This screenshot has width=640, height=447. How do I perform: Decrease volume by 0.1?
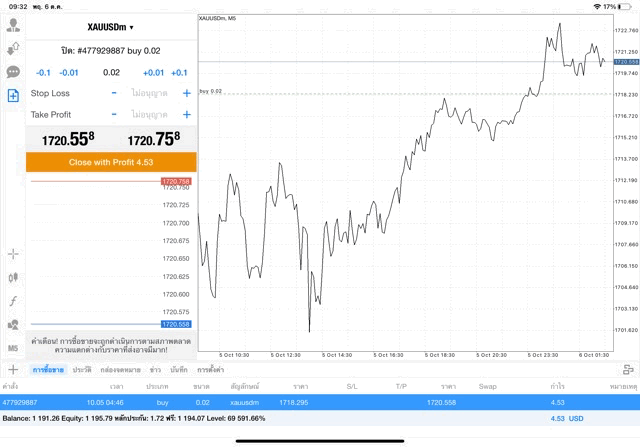pos(43,73)
